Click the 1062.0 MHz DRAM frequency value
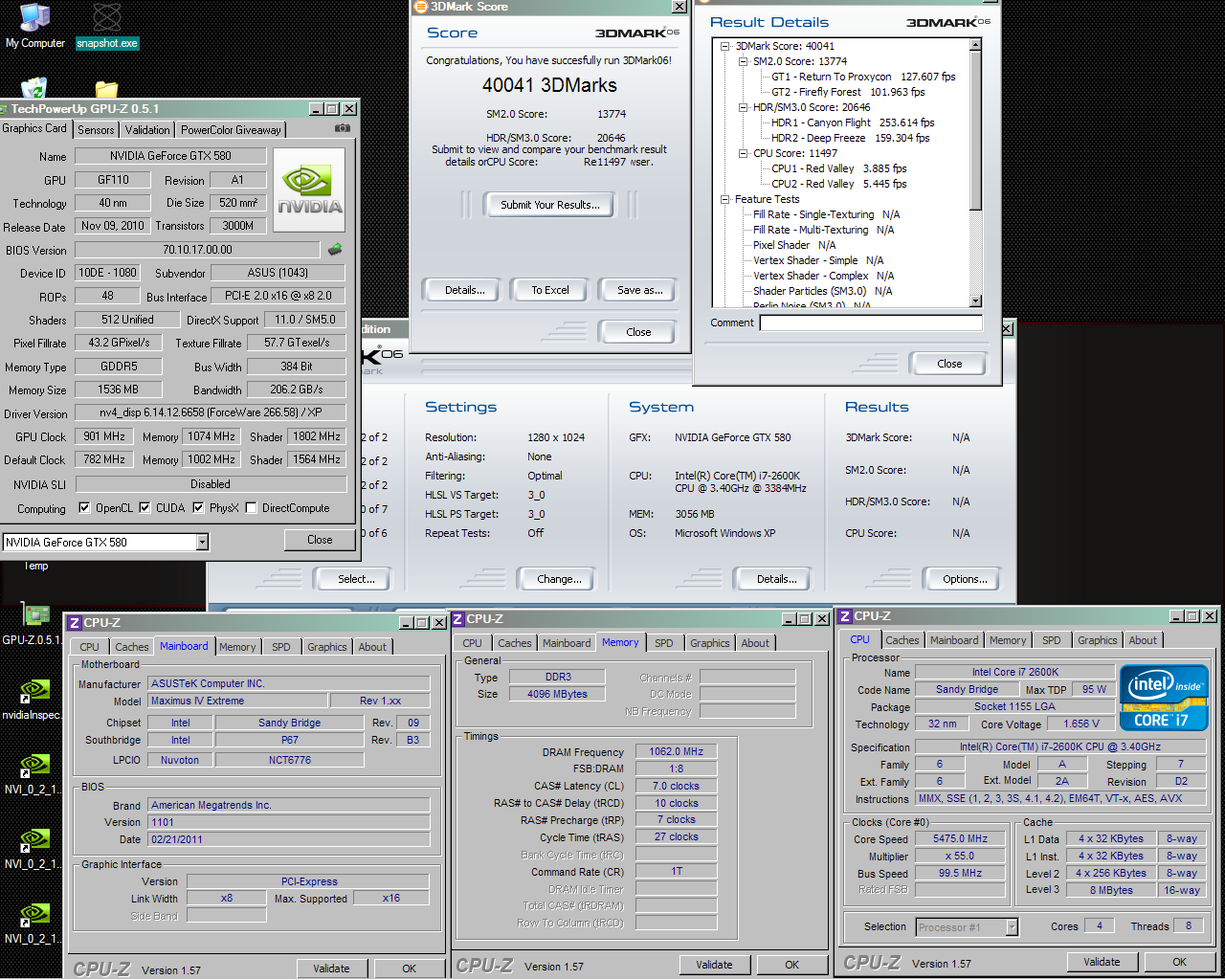Image resolution: width=1225 pixels, height=980 pixels. 676,751
